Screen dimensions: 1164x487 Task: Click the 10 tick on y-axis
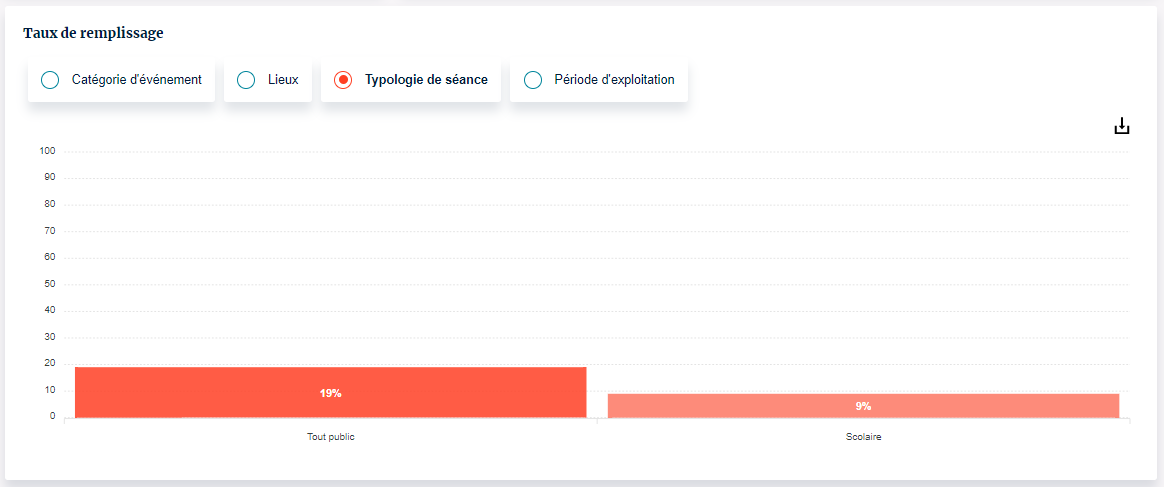pyautogui.click(x=49, y=390)
